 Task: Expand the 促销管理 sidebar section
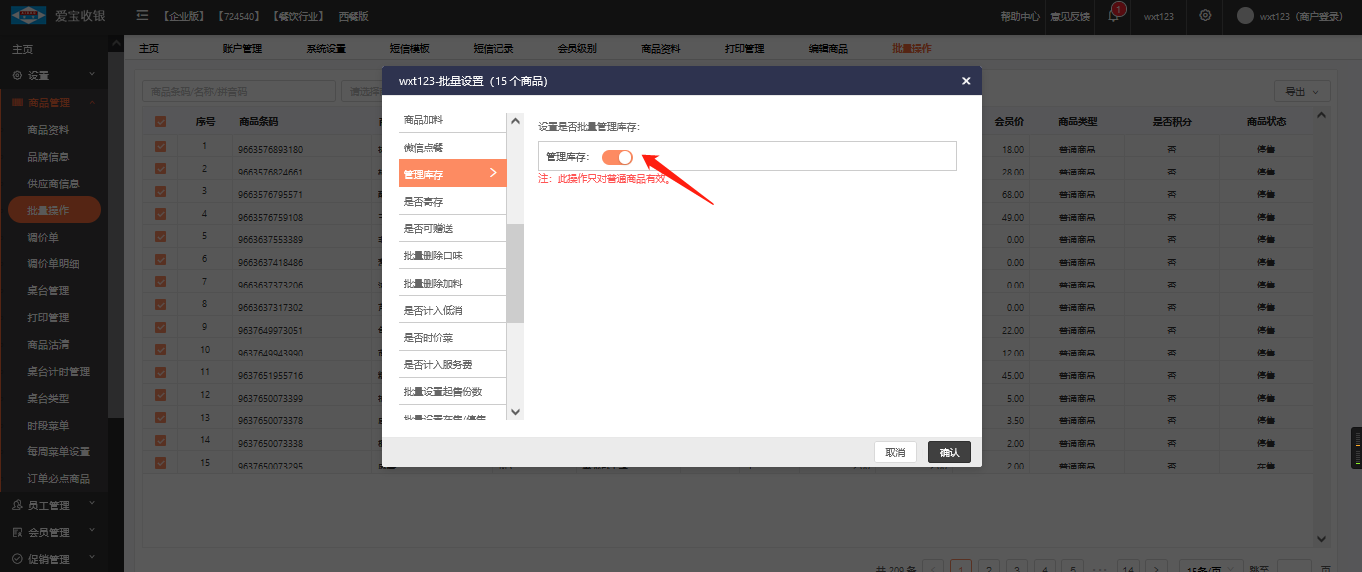92,558
